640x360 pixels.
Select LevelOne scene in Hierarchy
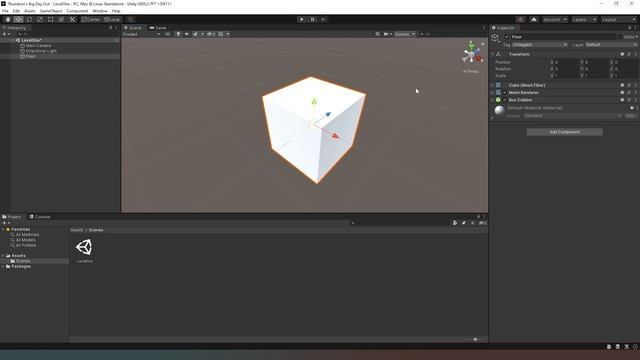tap(31, 40)
